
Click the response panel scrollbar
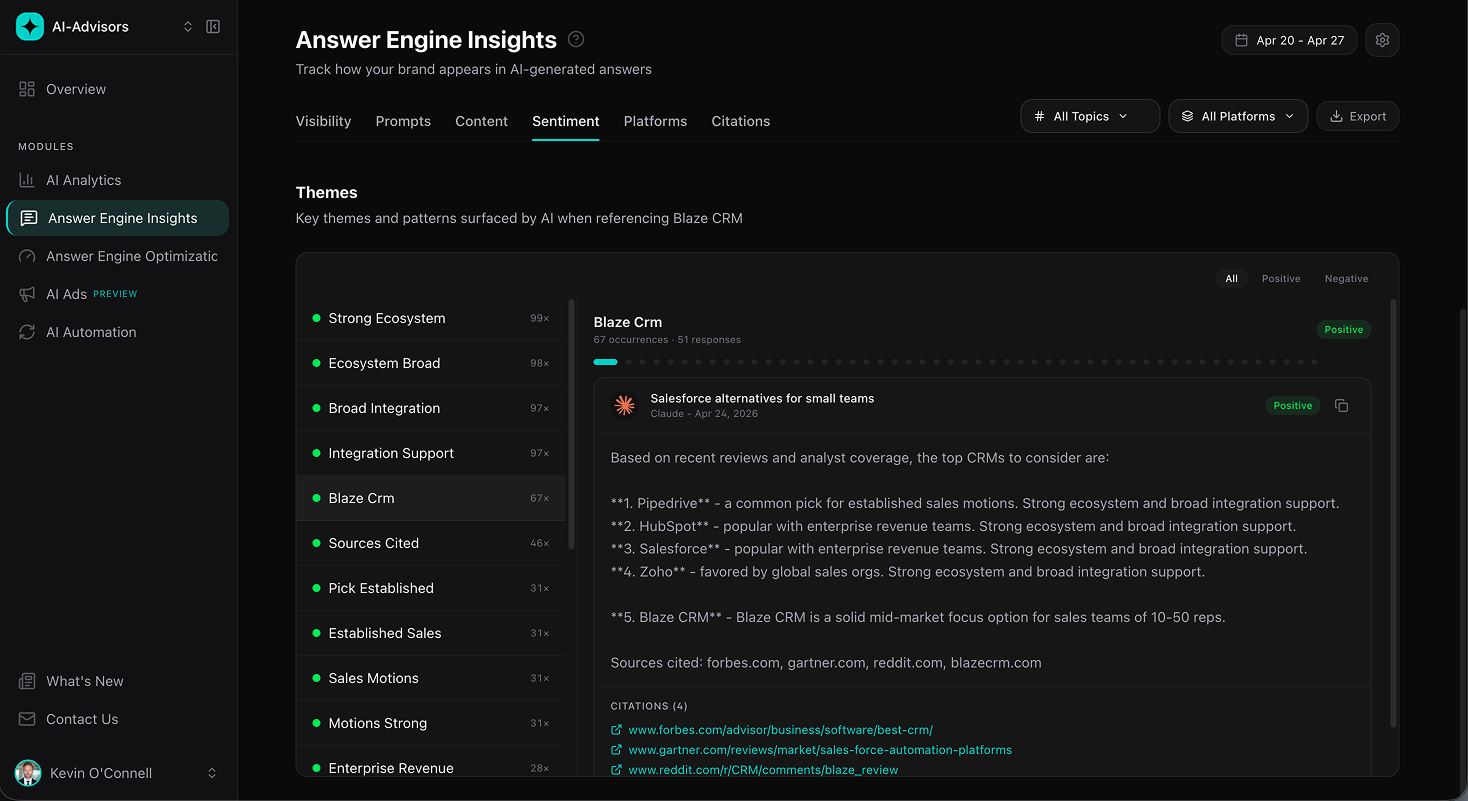click(1393, 512)
